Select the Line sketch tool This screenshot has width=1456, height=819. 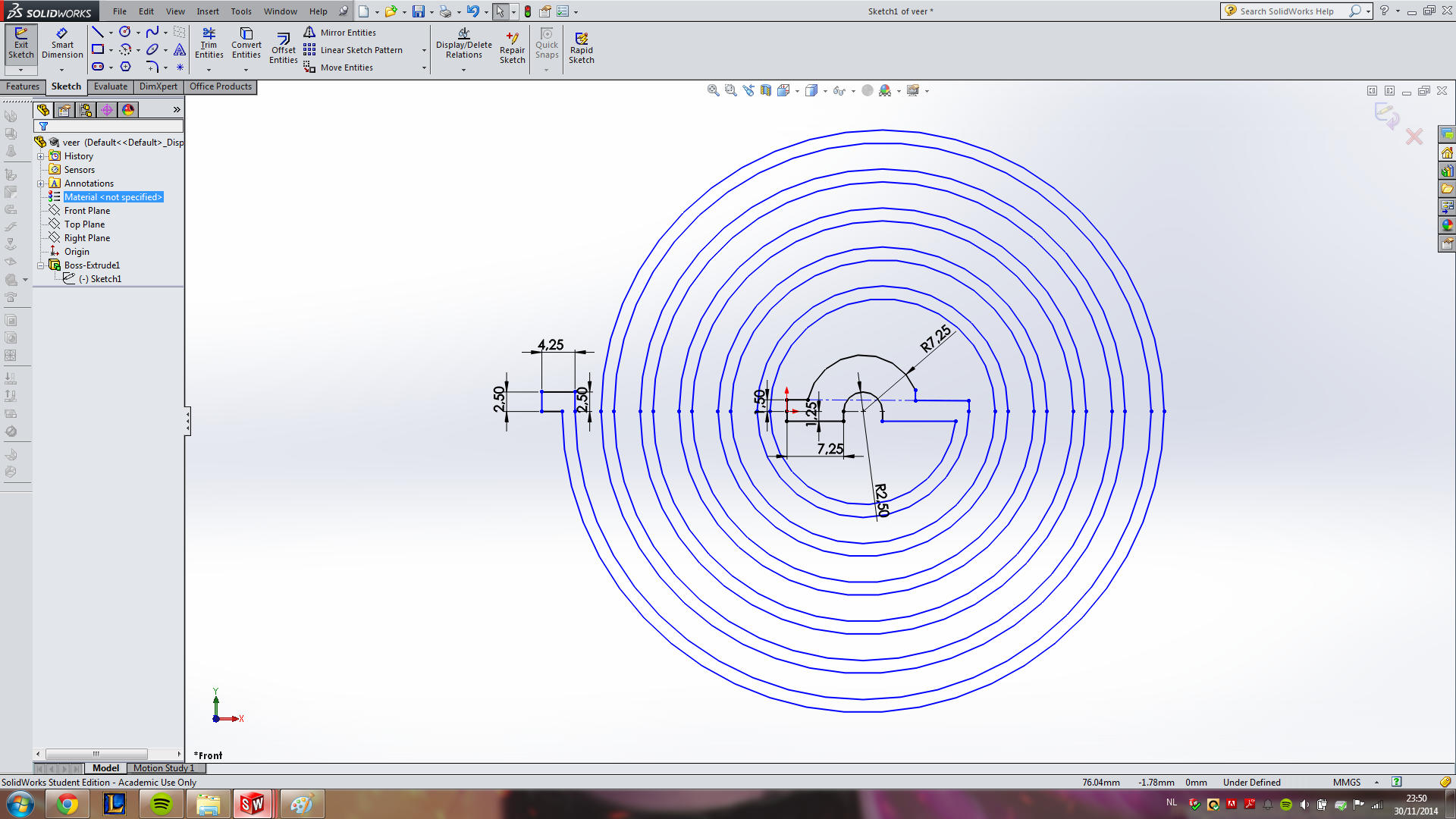[98, 32]
